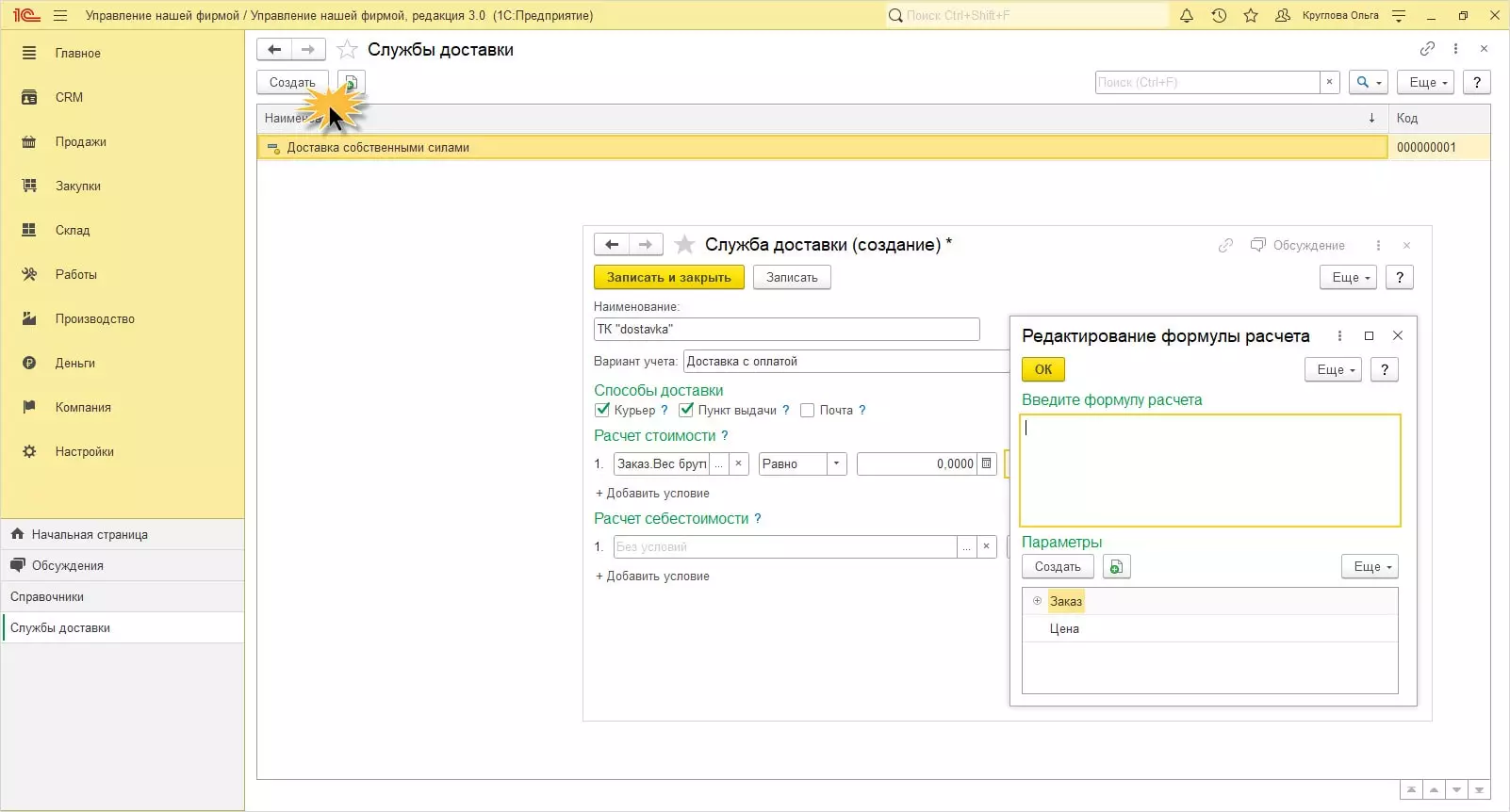The width and height of the screenshot is (1510, 812).
Task: Click into the Наименование text field
Action: click(786, 329)
